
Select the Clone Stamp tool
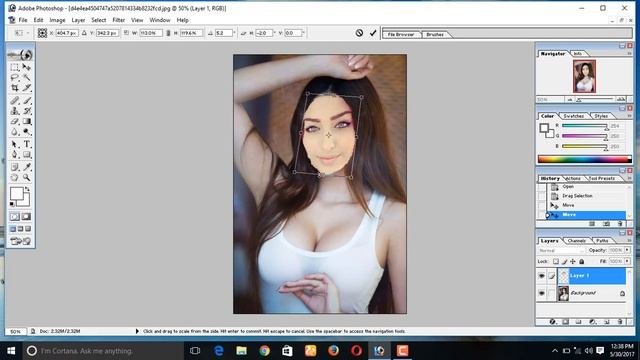pos(15,111)
